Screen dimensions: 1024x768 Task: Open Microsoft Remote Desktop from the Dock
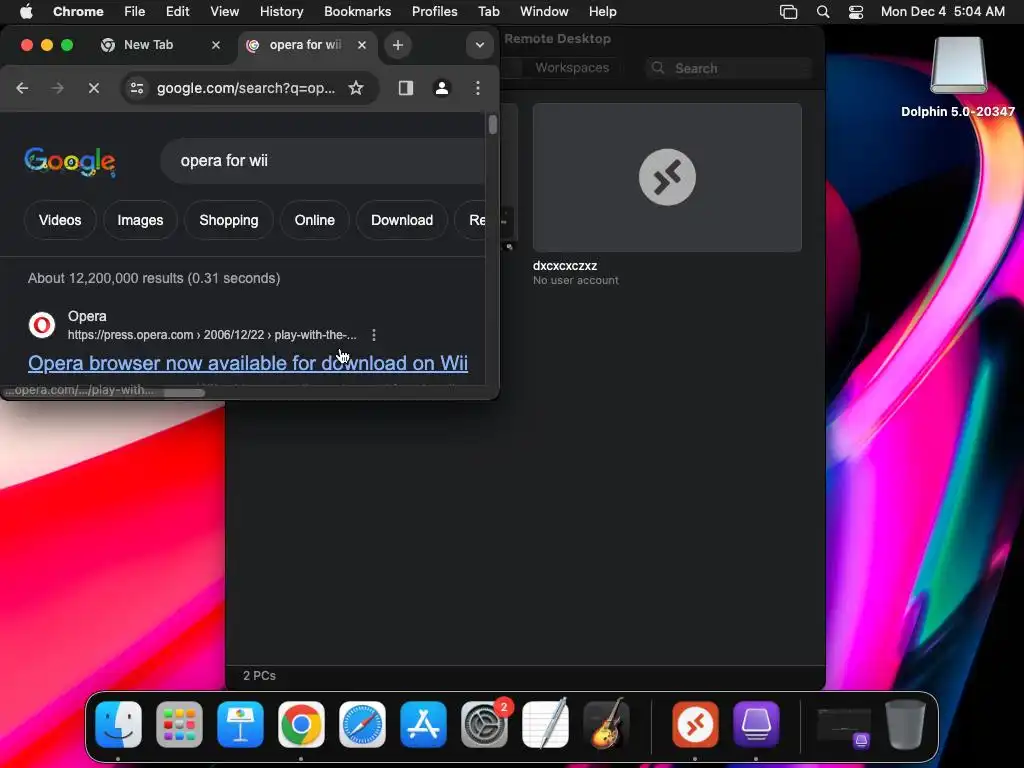point(695,724)
